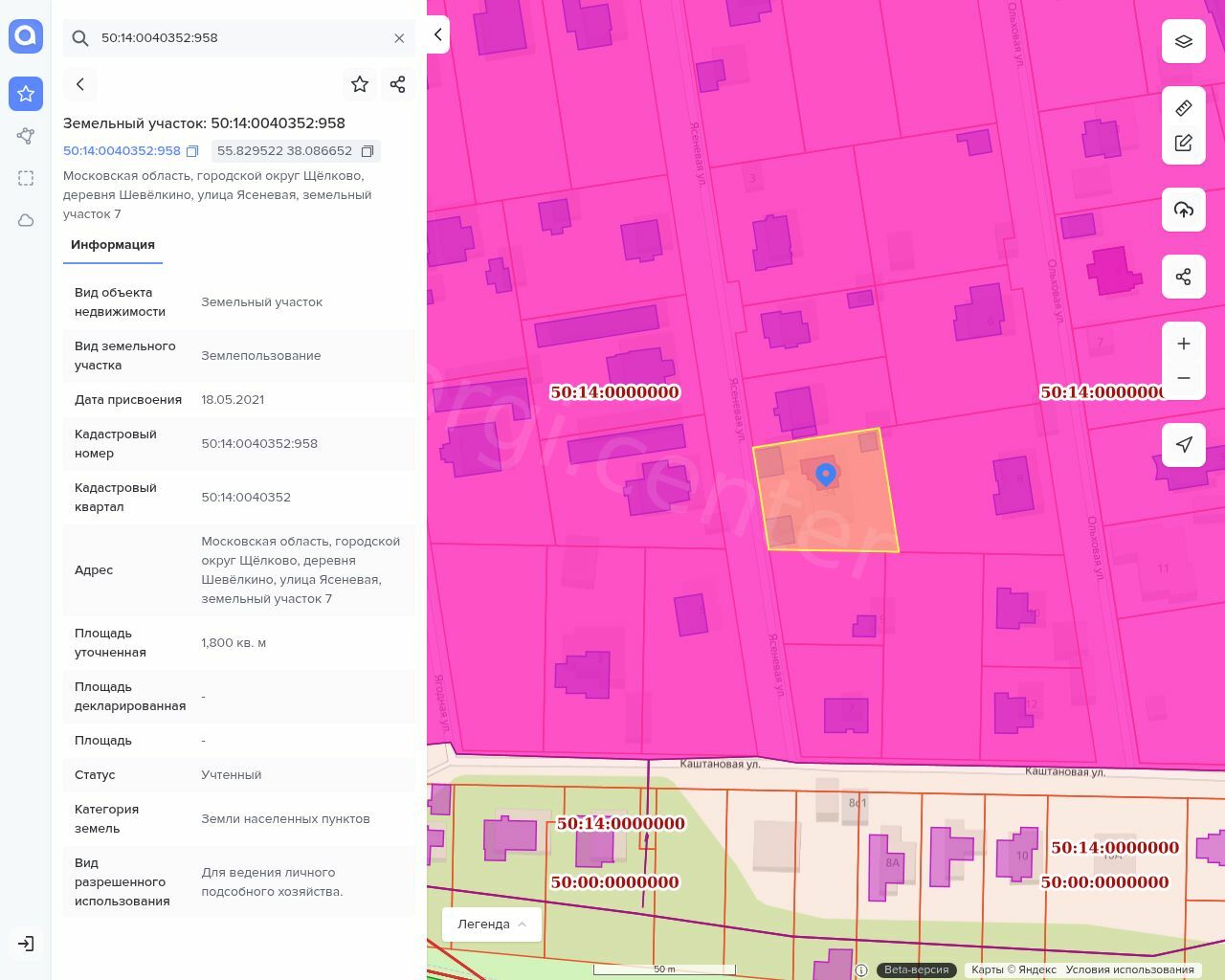Viewport: 1225px width, 980px height.
Task: Add parcel to favorites with star
Action: (360, 84)
